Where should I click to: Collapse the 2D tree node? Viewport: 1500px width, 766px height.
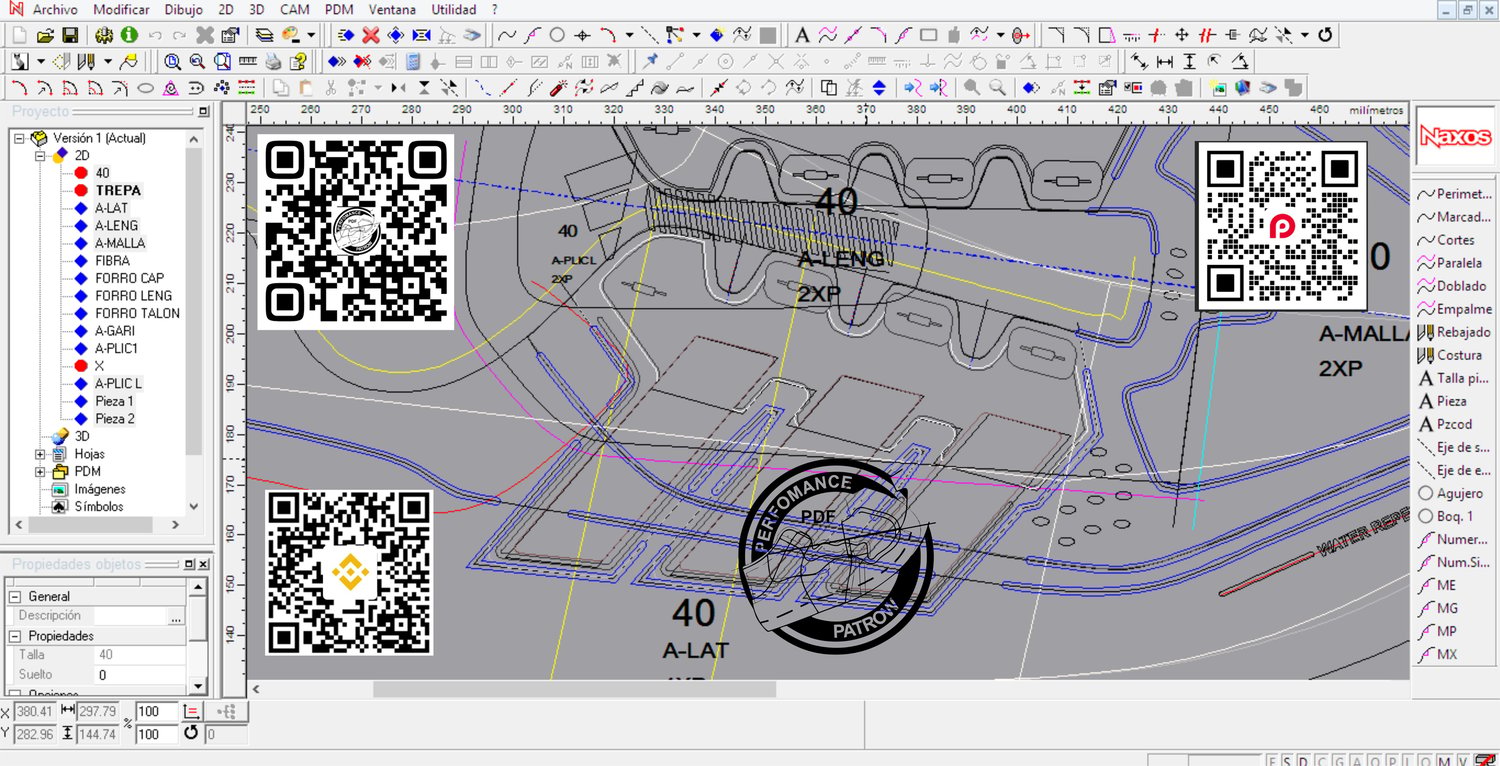pos(40,156)
